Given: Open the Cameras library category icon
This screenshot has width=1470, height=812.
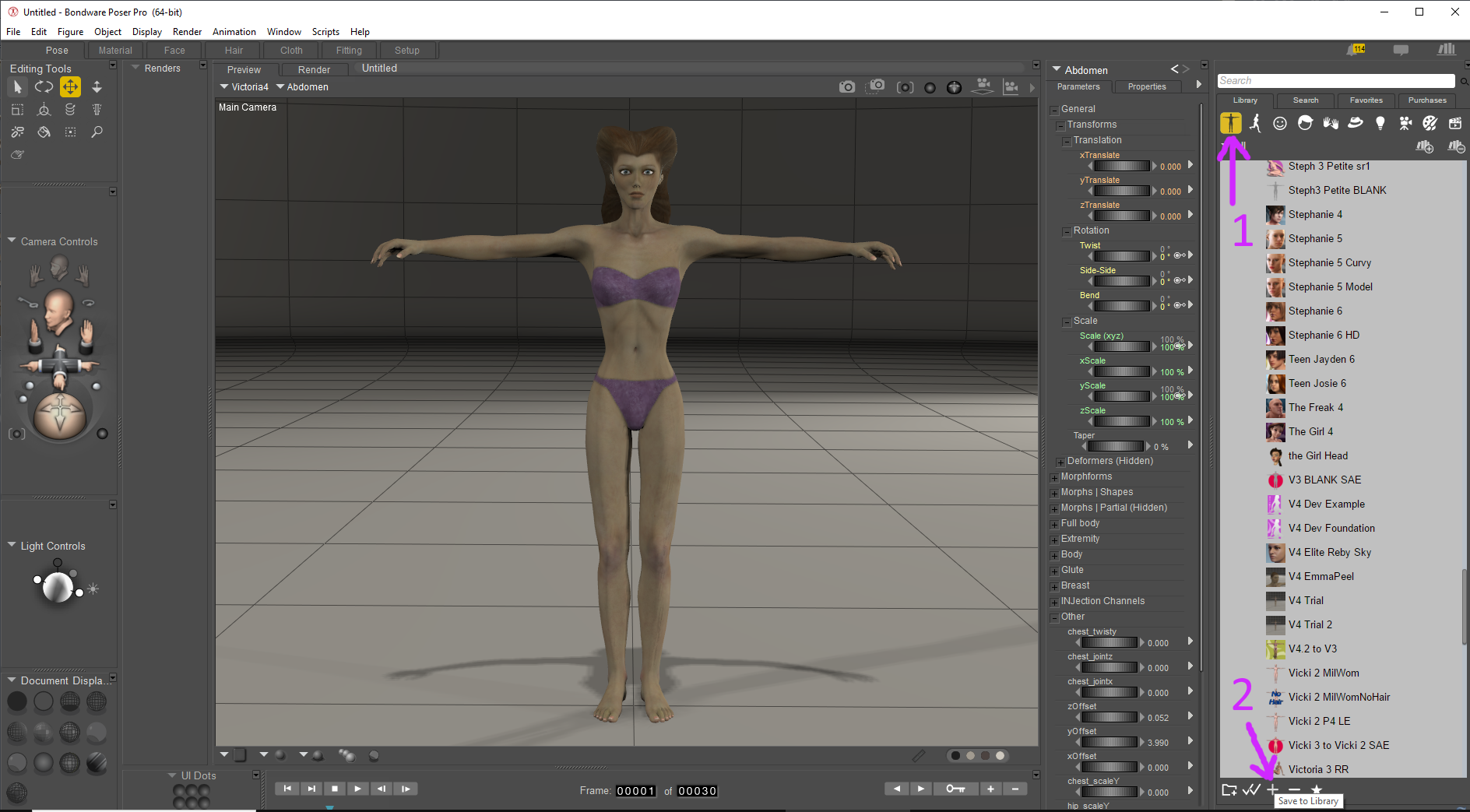Looking at the screenshot, I should point(1405,123).
